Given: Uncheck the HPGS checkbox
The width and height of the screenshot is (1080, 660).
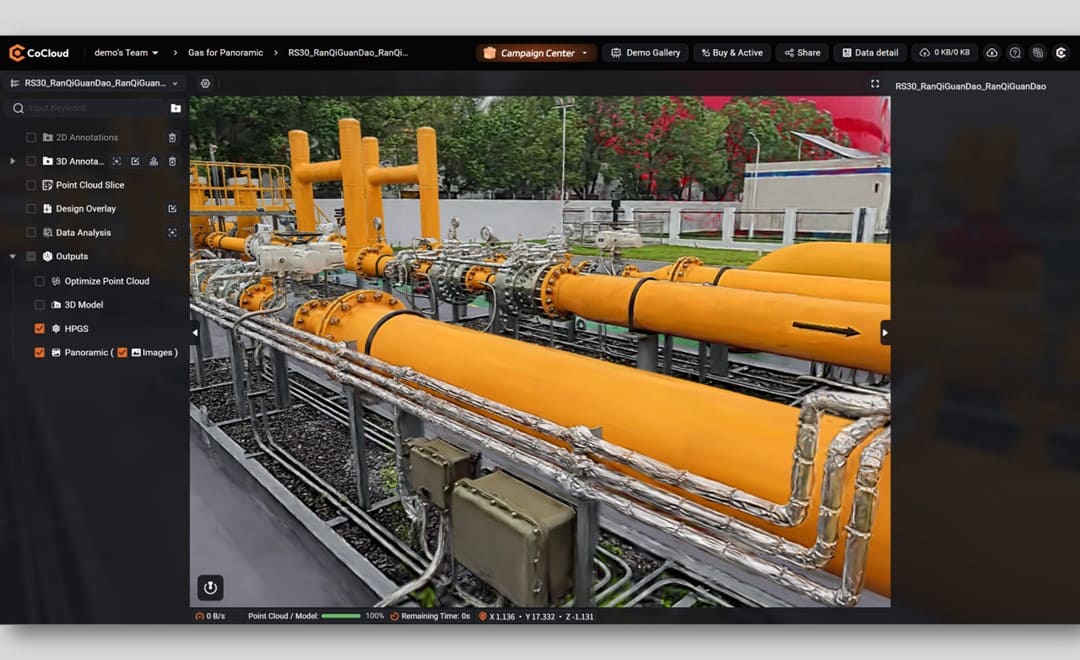Looking at the screenshot, I should click(39, 329).
